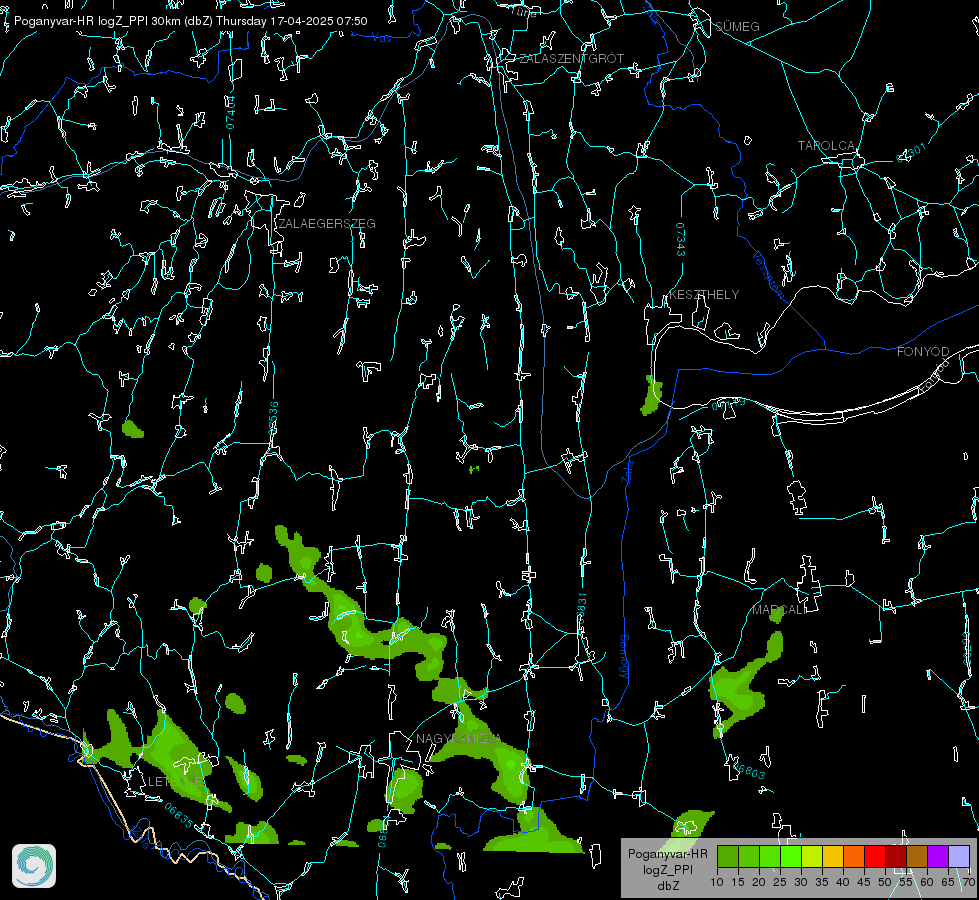Click the 40 value on legend scale

point(843,883)
